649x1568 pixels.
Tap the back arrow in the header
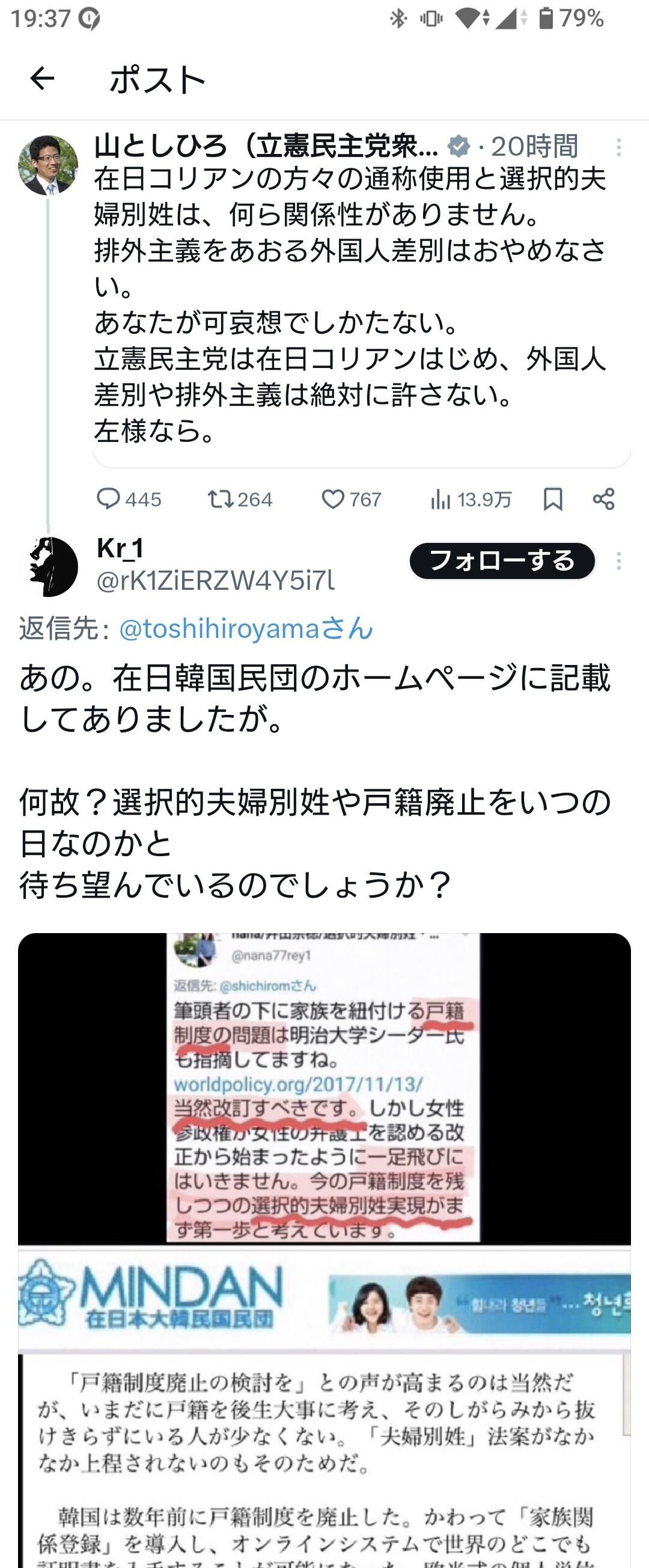[x=42, y=79]
